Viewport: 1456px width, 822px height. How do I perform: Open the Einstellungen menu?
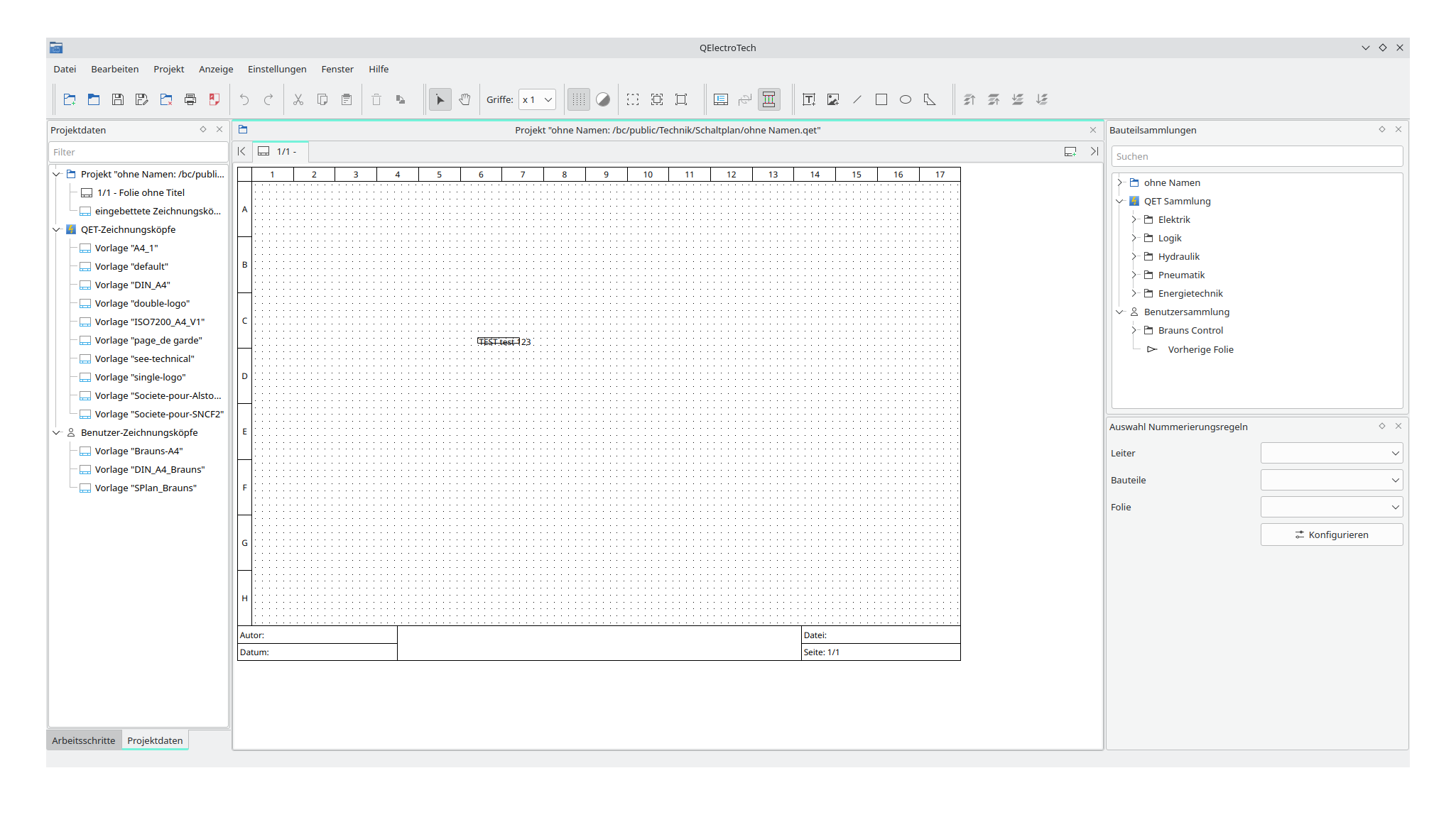click(277, 69)
